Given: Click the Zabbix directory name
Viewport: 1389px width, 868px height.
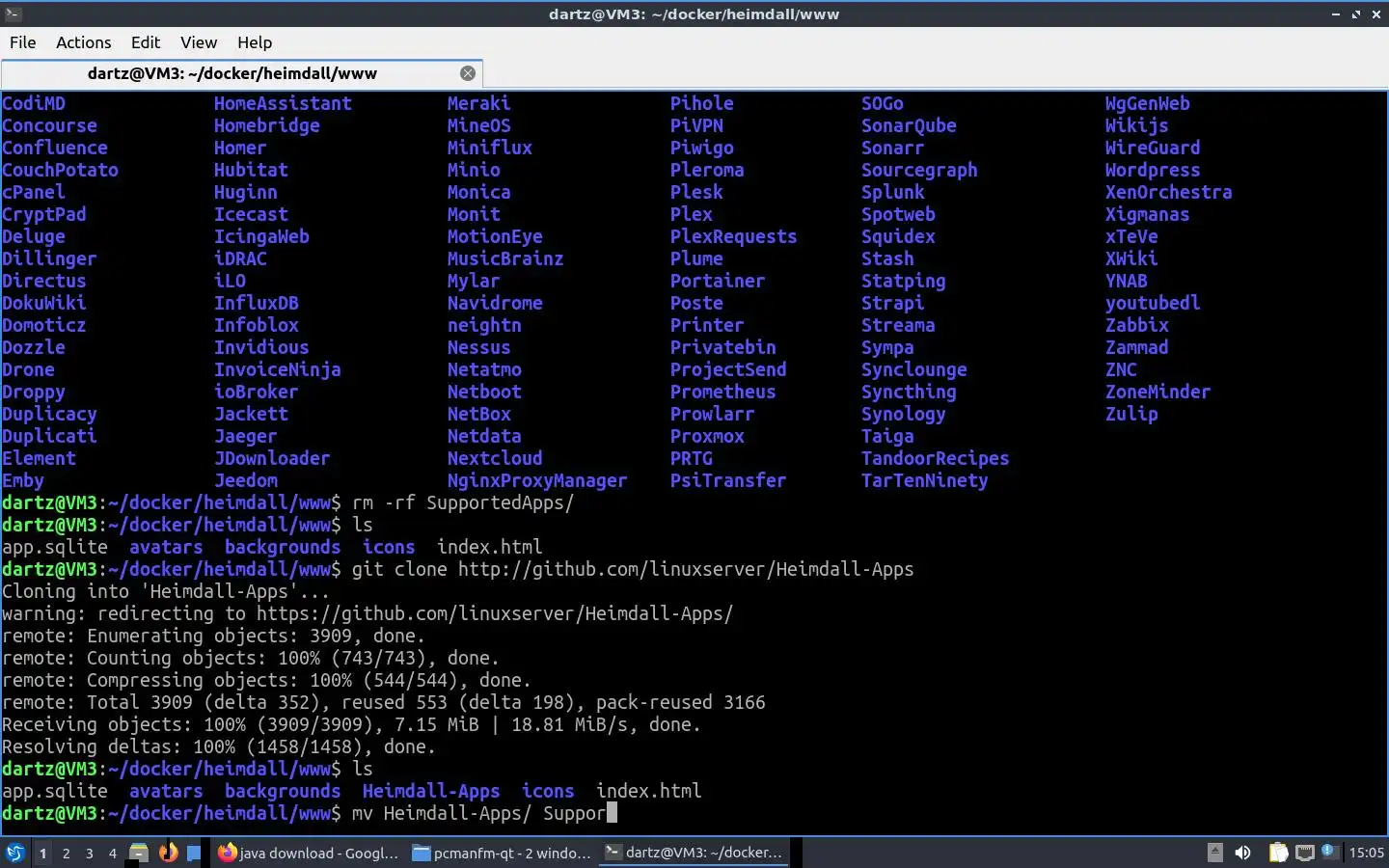Looking at the screenshot, I should [1137, 325].
